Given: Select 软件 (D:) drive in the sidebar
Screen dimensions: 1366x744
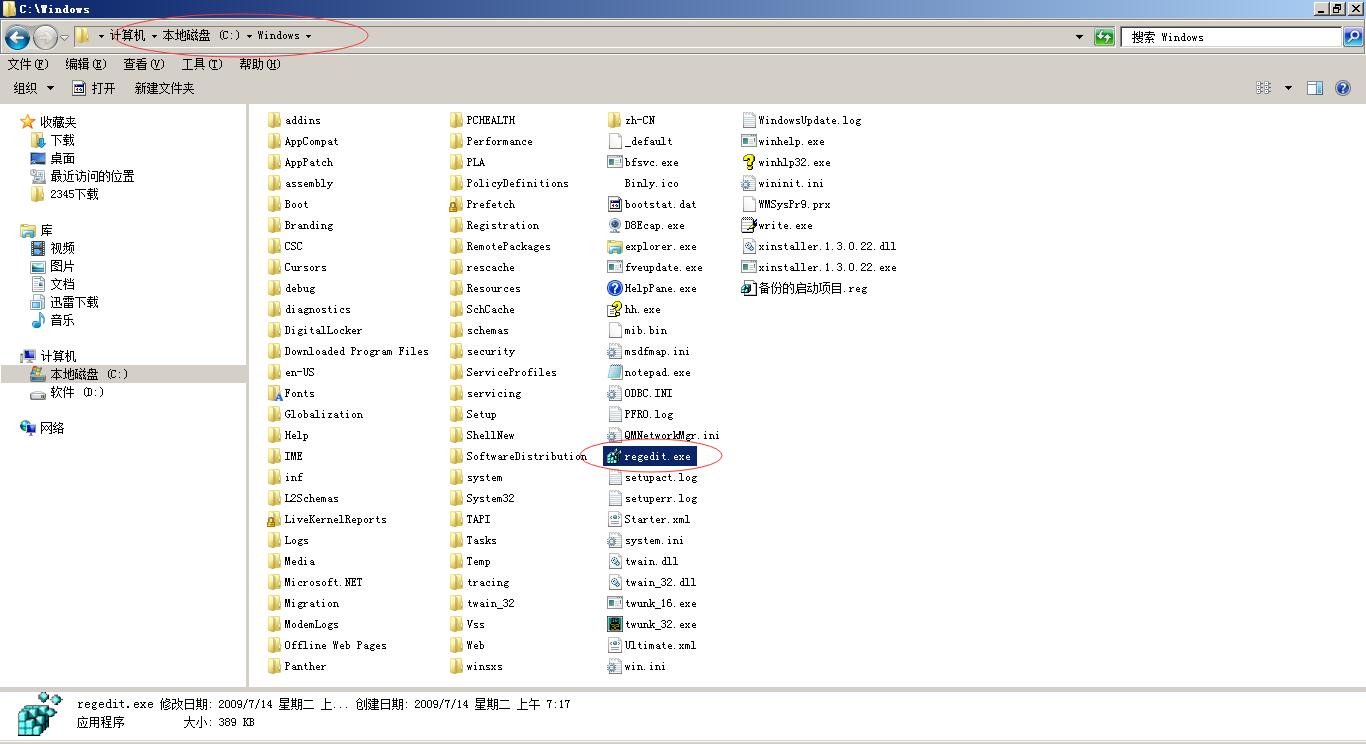Looking at the screenshot, I should click(77, 392).
